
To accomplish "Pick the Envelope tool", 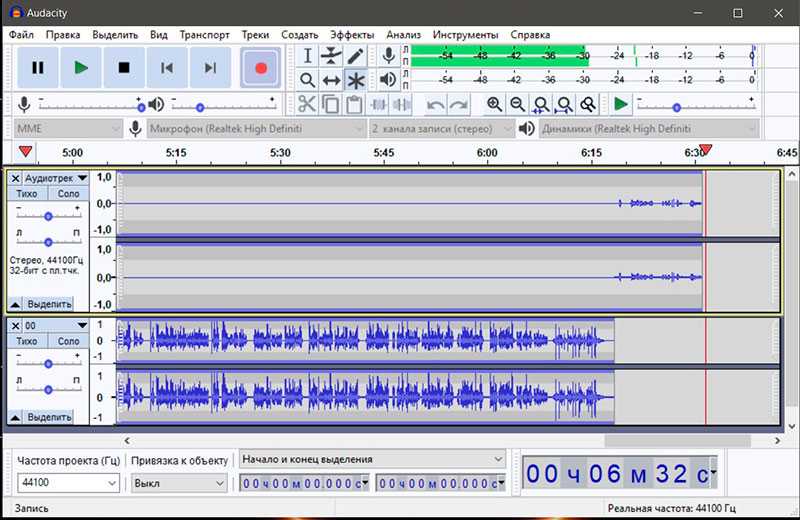I will click(x=331, y=56).
